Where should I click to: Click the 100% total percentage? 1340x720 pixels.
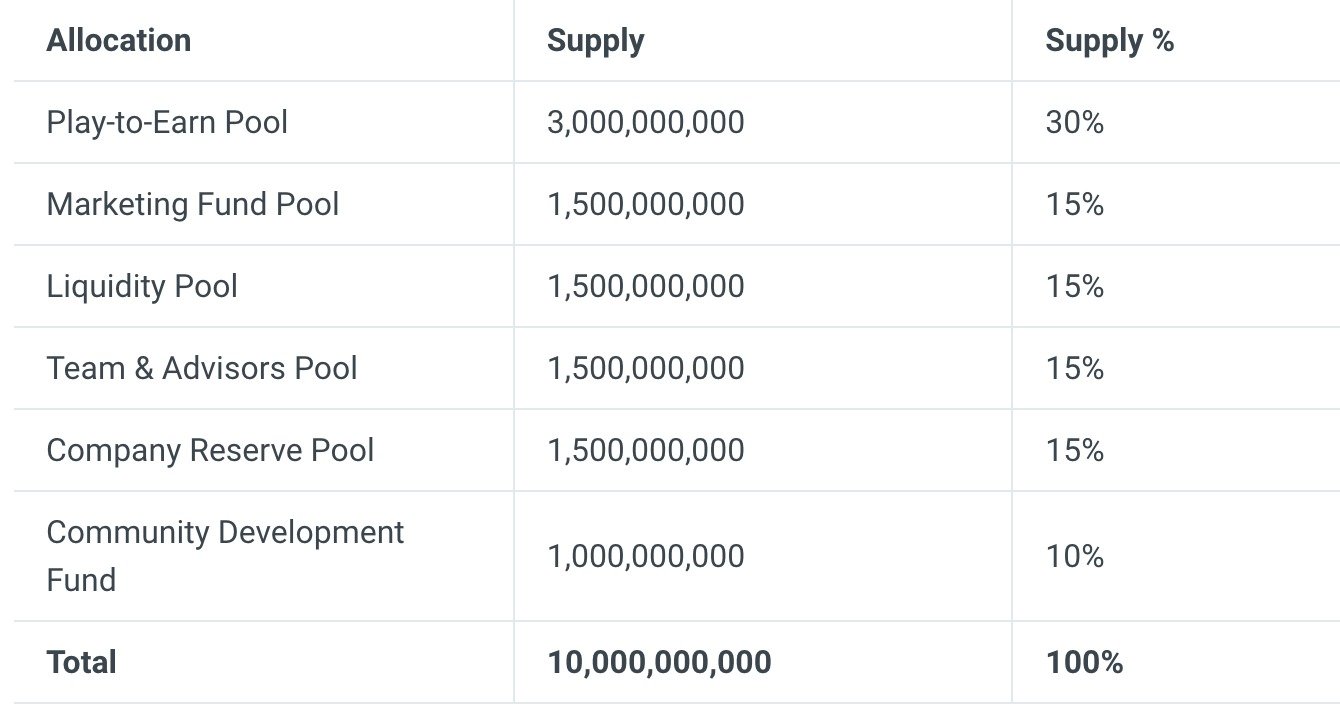1085,662
